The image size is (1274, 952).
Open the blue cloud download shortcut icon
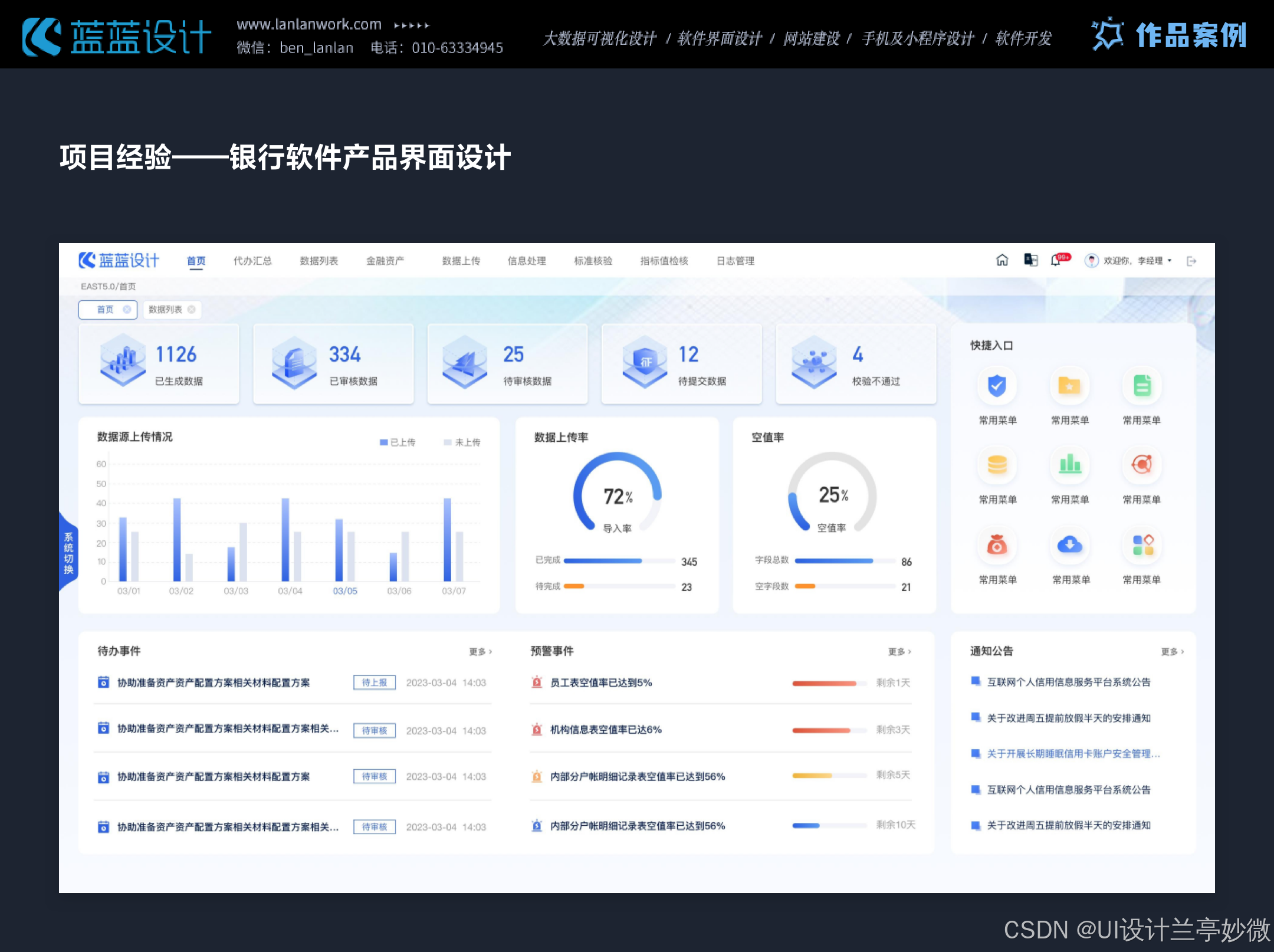pos(1069,544)
